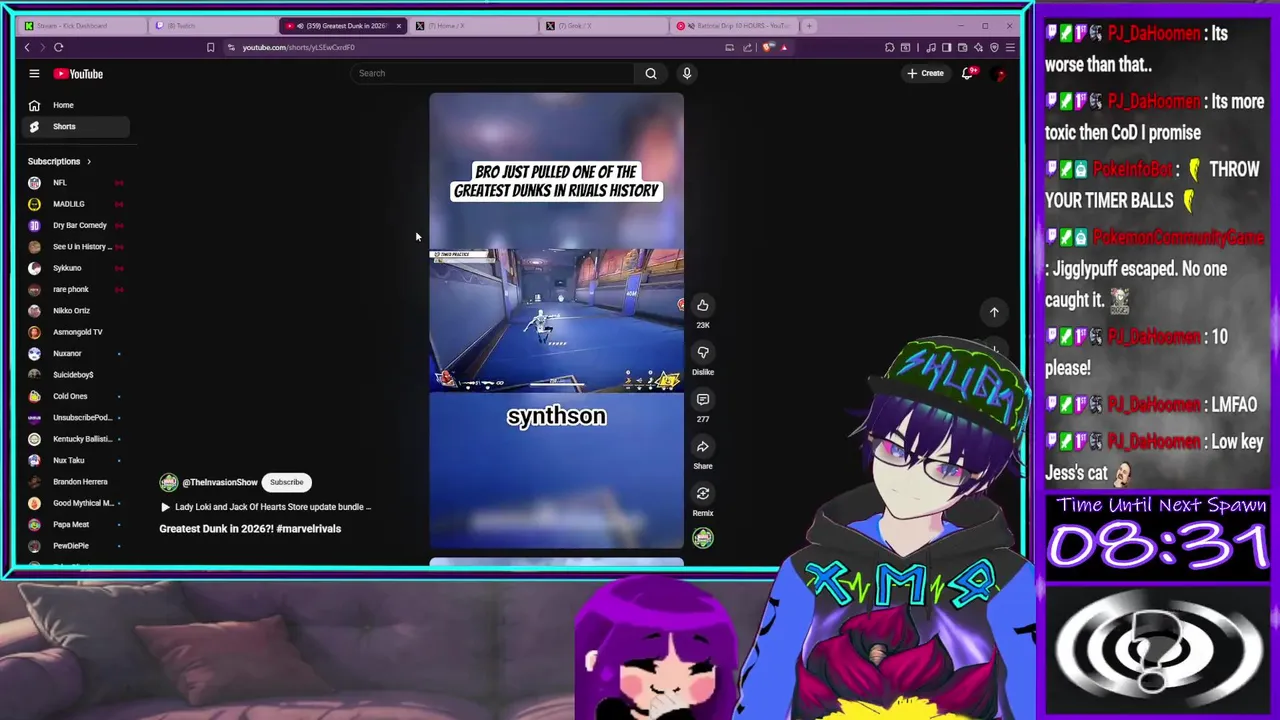1280x720 pixels.
Task: Switch to the Grok / X tab
Action: (x=605, y=25)
